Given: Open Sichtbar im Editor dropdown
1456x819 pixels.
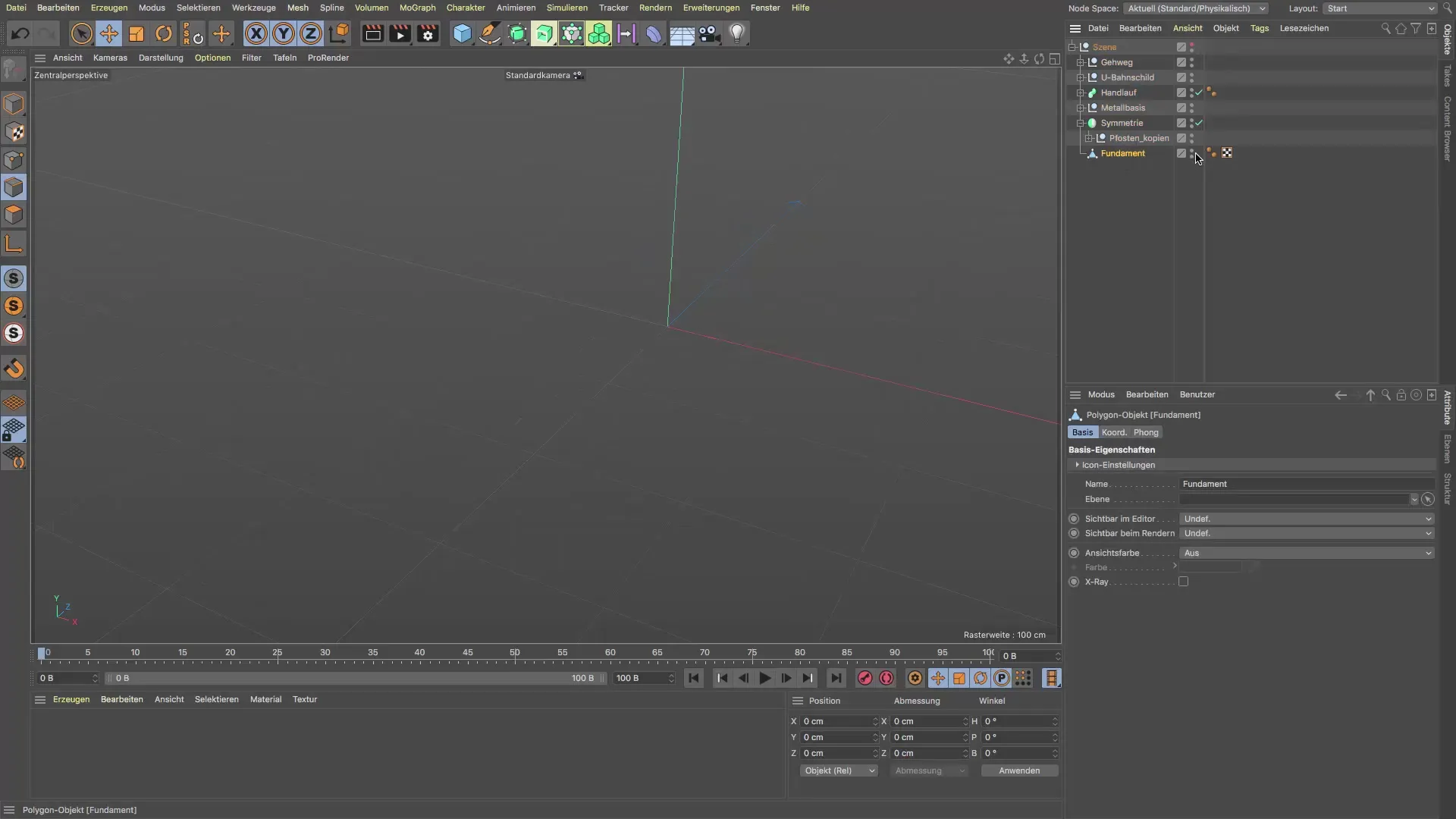Looking at the screenshot, I should 1307,519.
